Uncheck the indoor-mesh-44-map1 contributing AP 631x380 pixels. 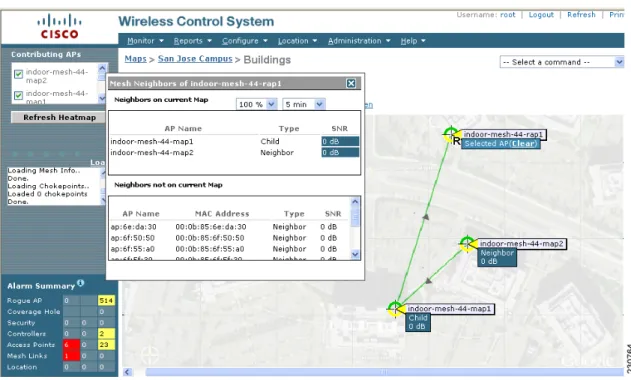18,95
